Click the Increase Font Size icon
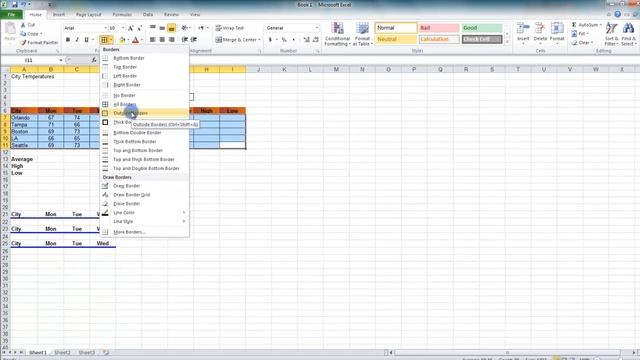 [131, 28]
